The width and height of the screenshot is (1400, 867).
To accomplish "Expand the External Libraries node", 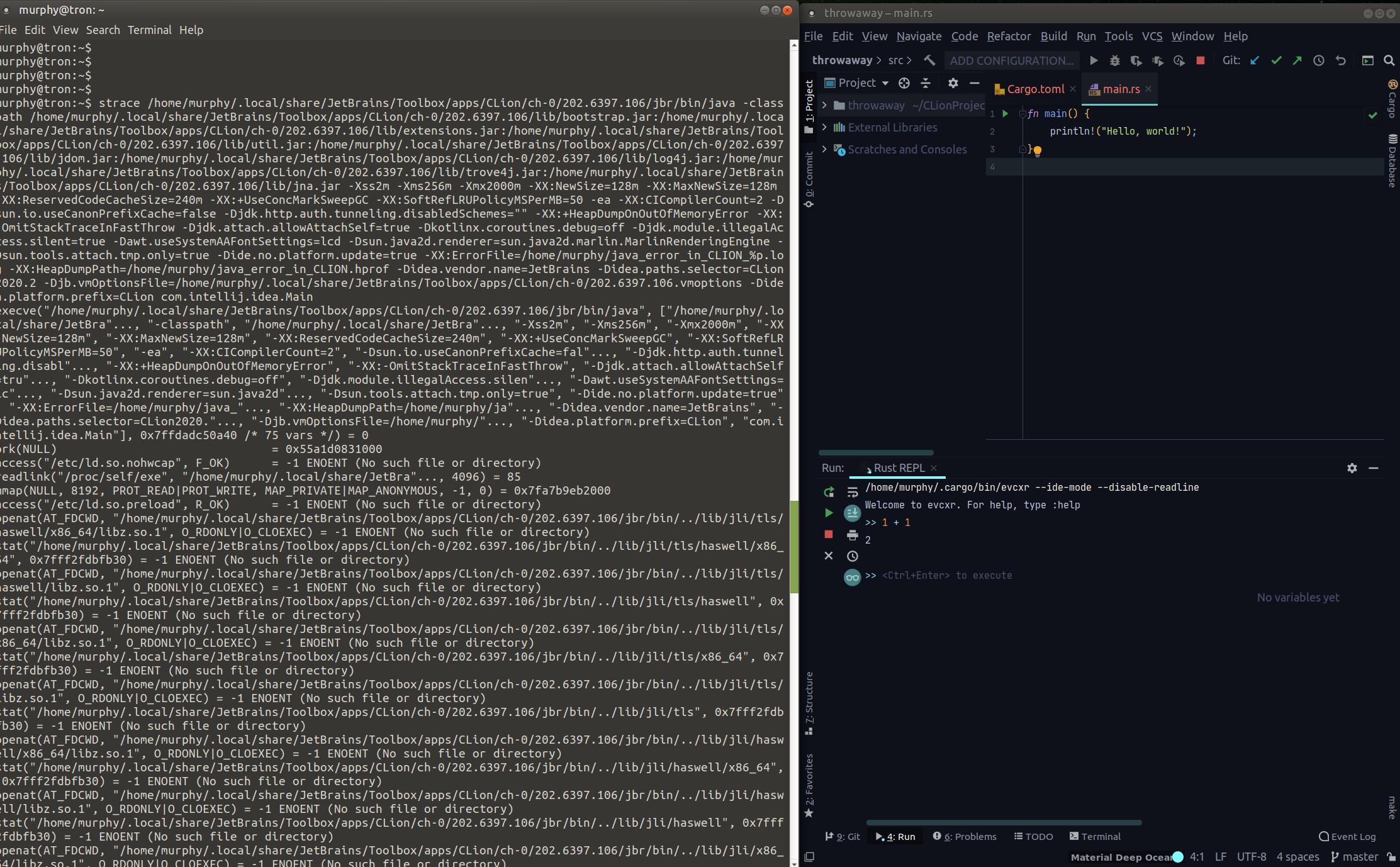I will point(825,127).
